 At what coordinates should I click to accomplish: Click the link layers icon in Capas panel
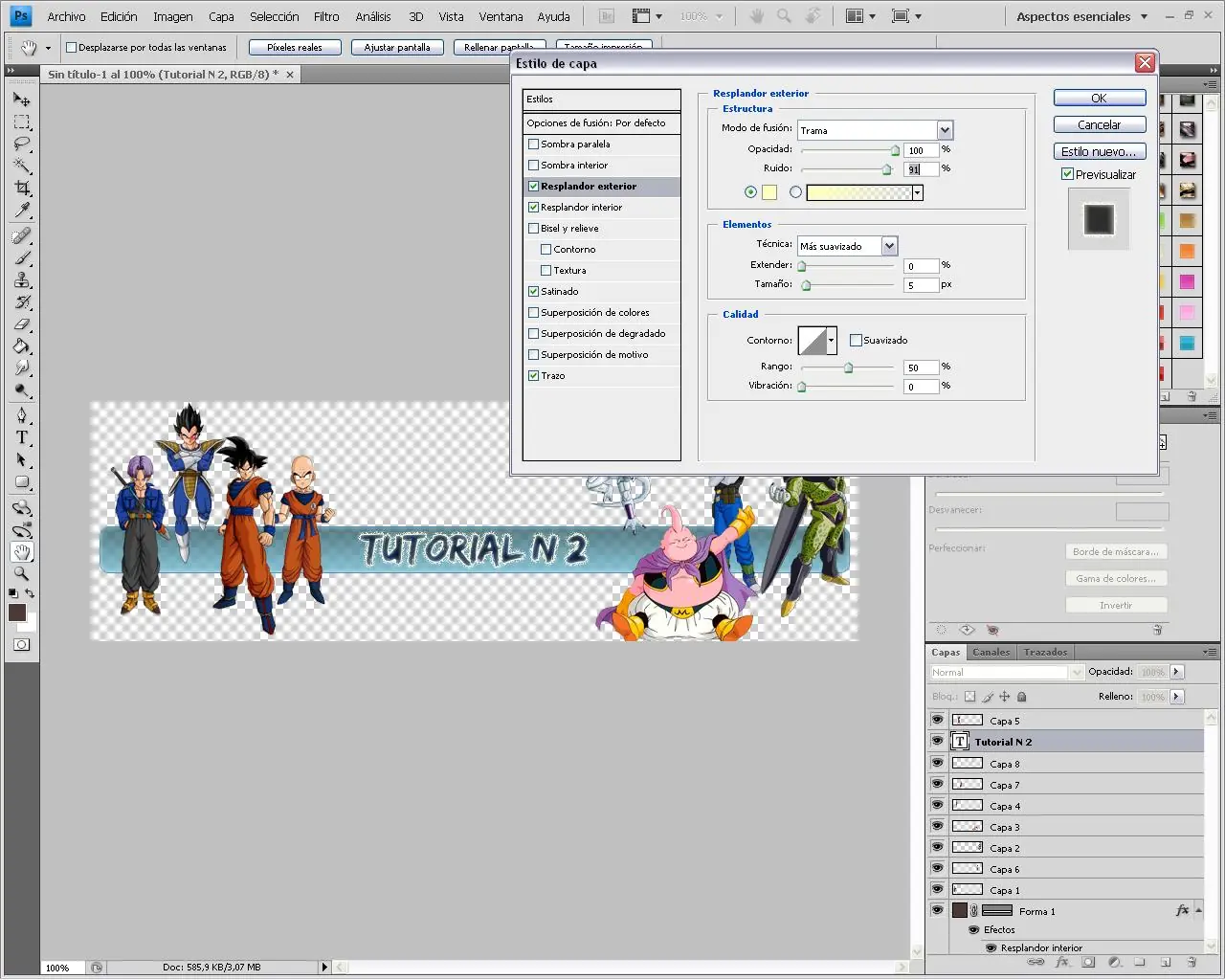1037,962
